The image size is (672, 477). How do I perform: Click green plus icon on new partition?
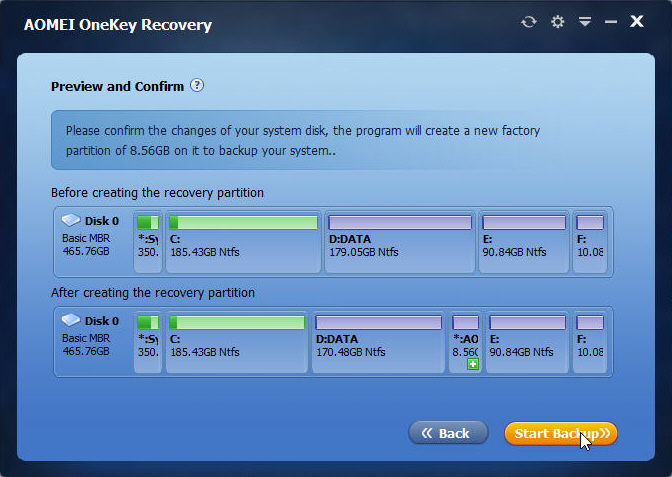(473, 364)
